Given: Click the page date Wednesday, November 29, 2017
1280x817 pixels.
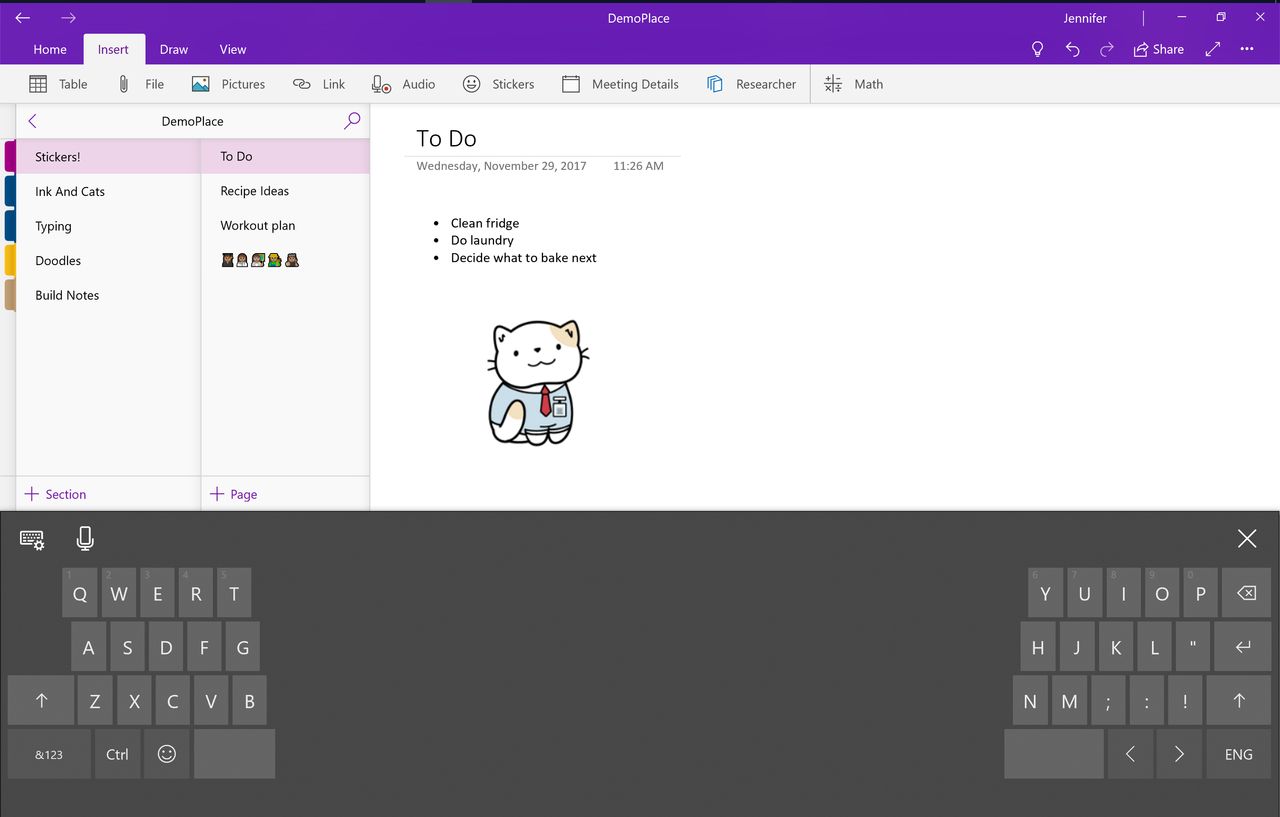Looking at the screenshot, I should pyautogui.click(x=501, y=165).
